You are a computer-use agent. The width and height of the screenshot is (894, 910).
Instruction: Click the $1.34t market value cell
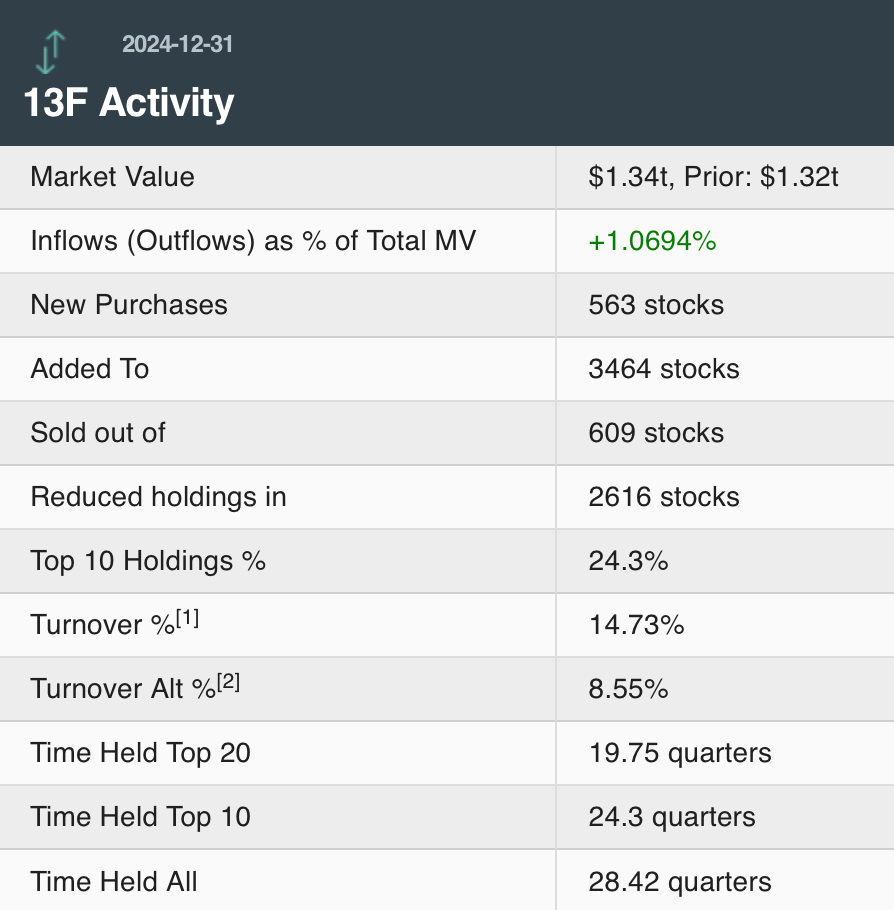coord(714,177)
